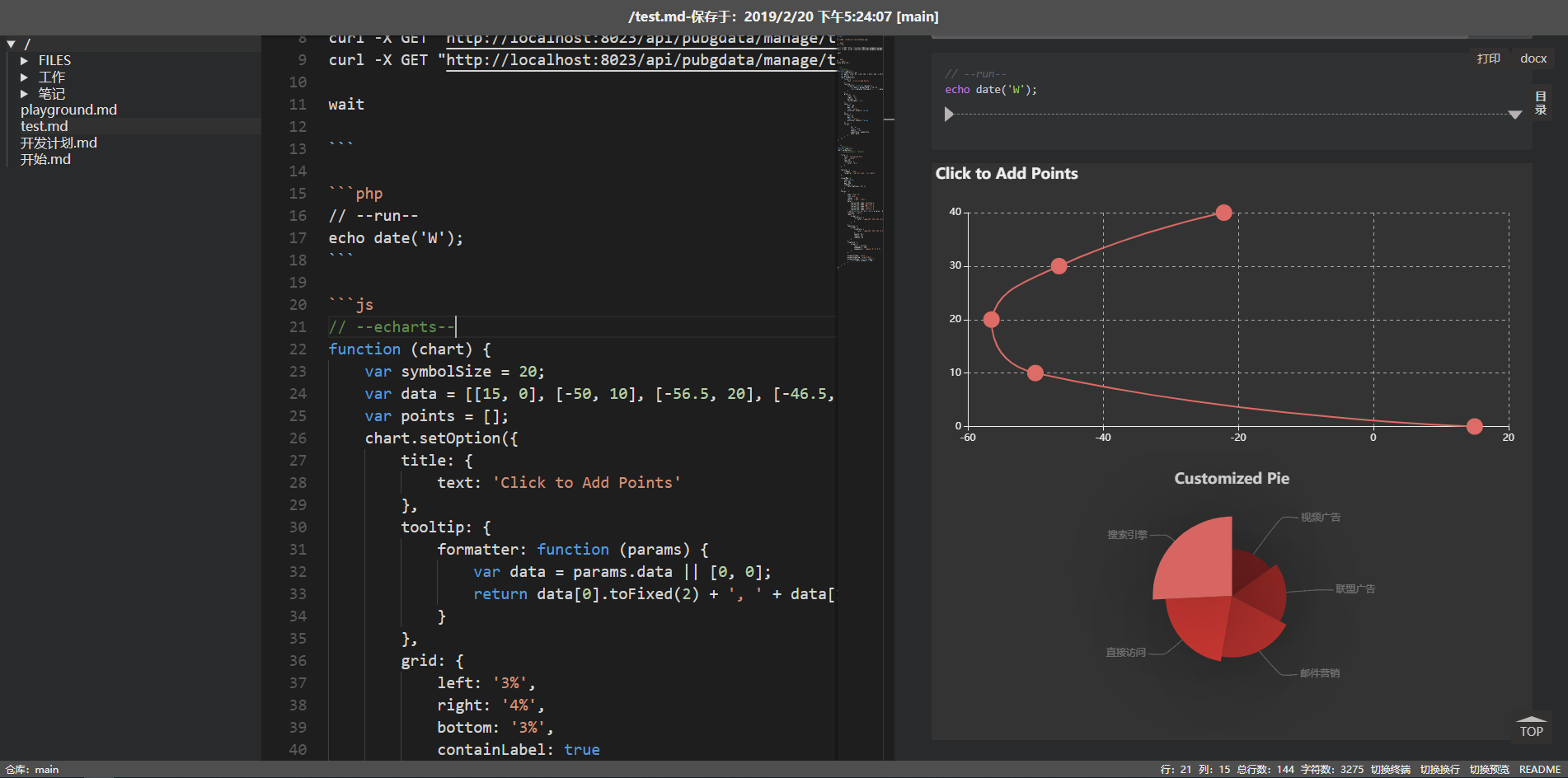
Task: Select the 视频广告 pie slice
Action: 1247,570
